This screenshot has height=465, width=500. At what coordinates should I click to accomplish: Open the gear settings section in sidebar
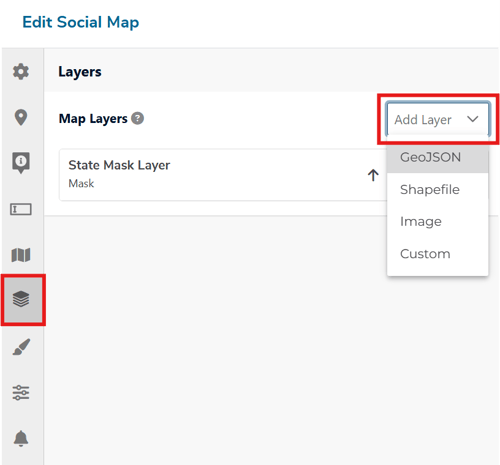21,71
